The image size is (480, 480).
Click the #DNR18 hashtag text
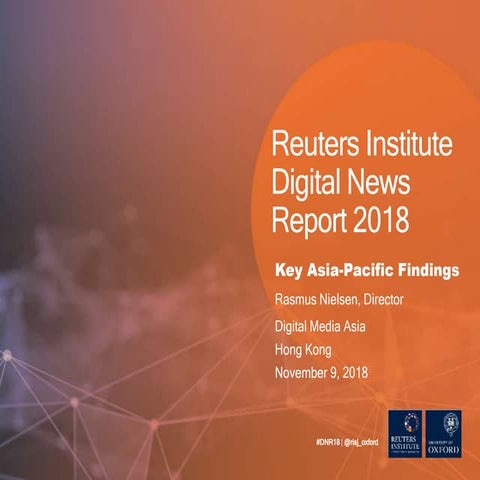[x=327, y=442]
